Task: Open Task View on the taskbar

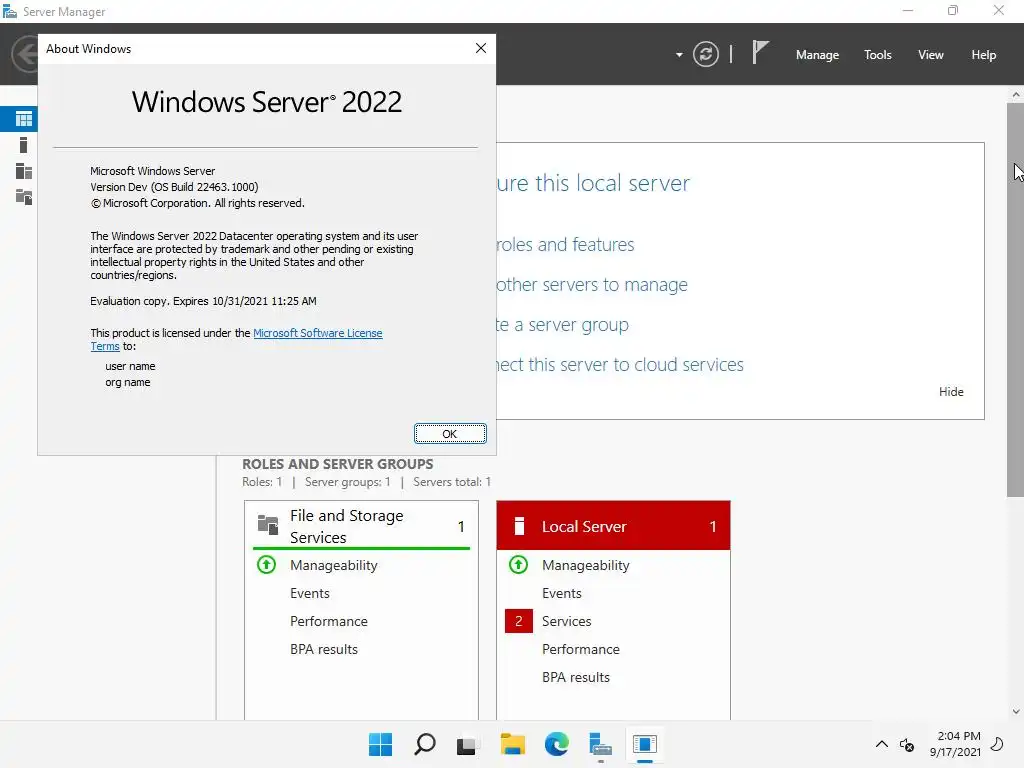Action: click(467, 744)
